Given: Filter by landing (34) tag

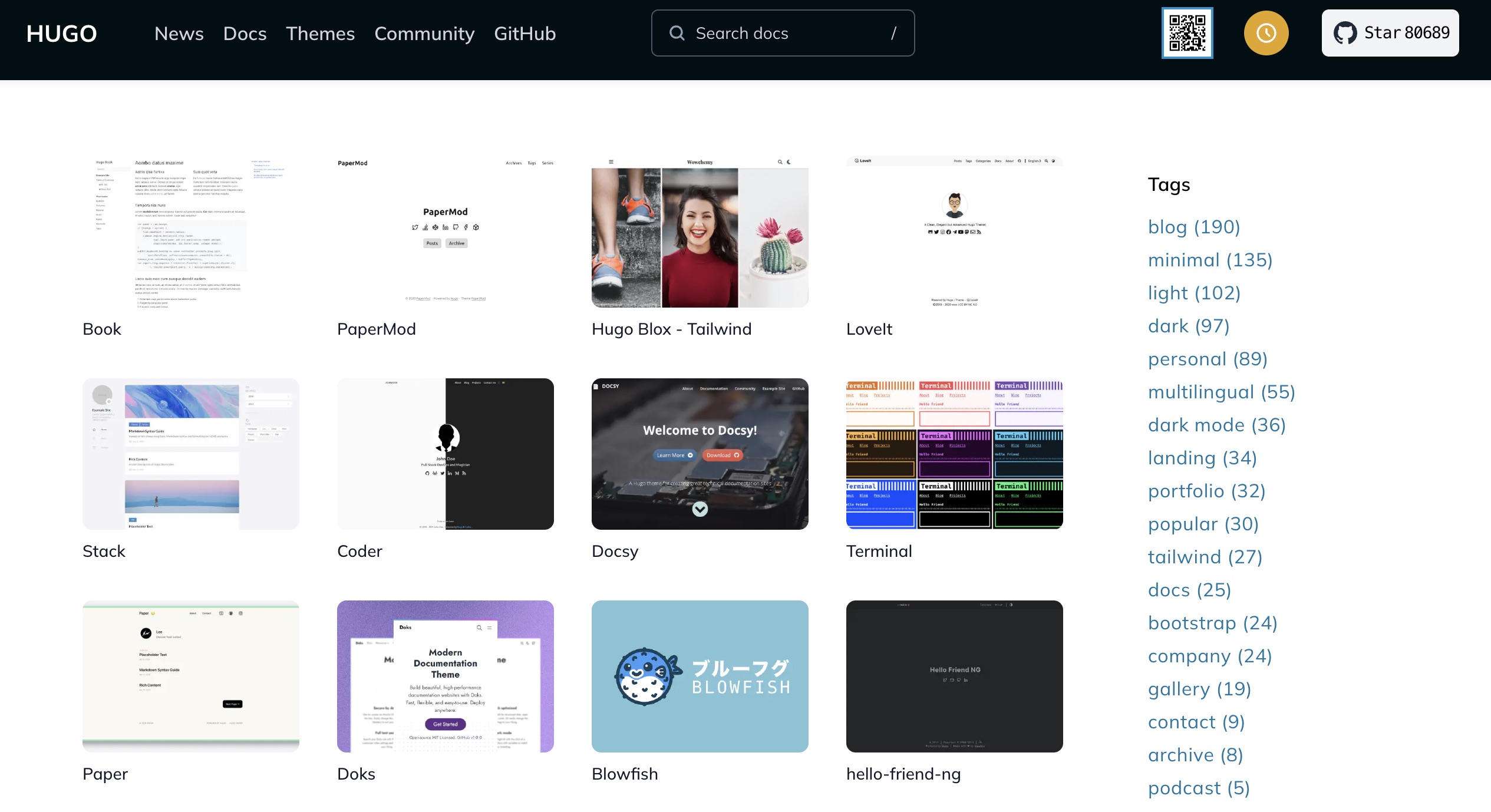Looking at the screenshot, I should [x=1203, y=458].
